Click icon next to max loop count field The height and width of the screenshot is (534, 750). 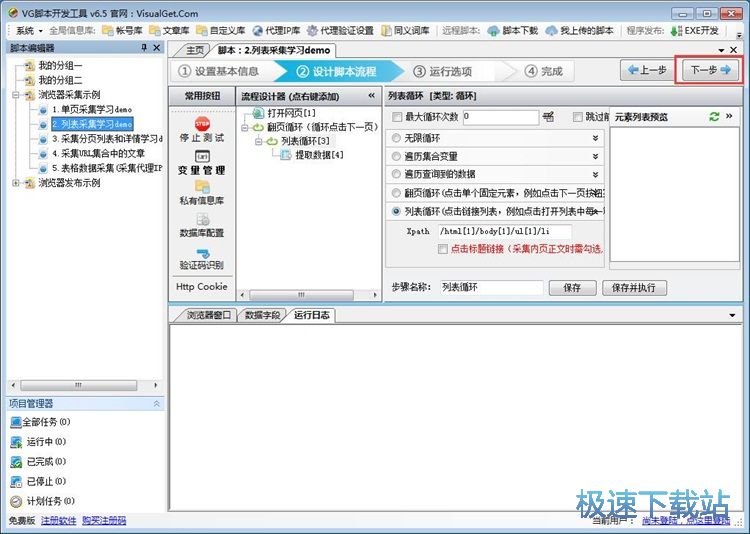tap(548, 117)
